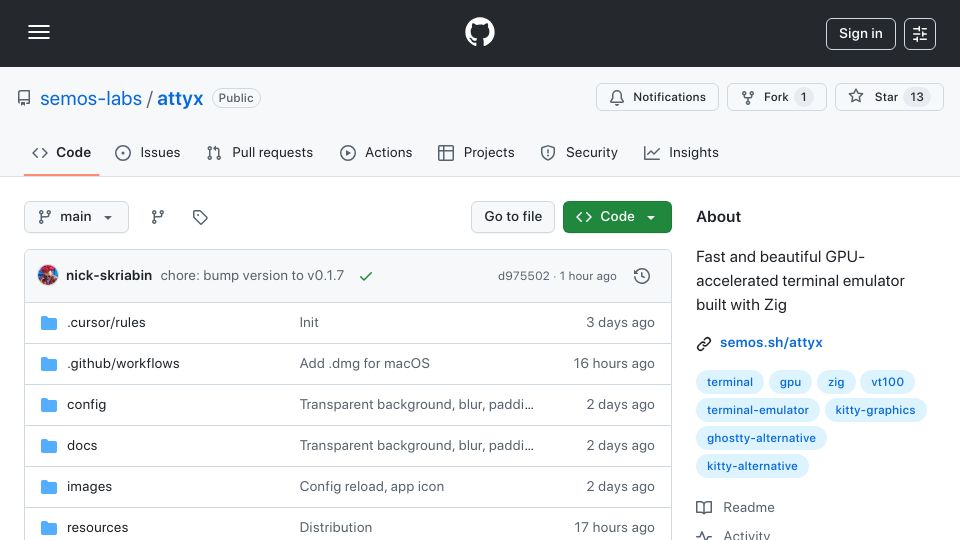Open nick-skriabin's avatar
Image resolution: width=960 pixels, height=540 pixels.
coord(48,276)
